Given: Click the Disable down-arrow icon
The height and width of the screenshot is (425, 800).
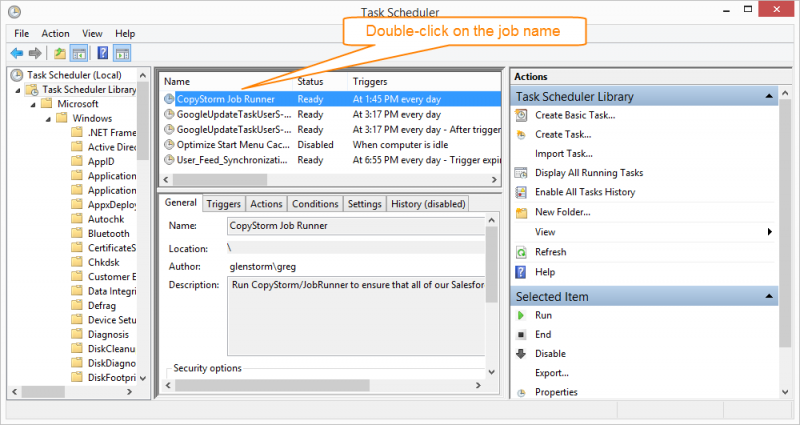Looking at the screenshot, I should pyautogui.click(x=521, y=354).
